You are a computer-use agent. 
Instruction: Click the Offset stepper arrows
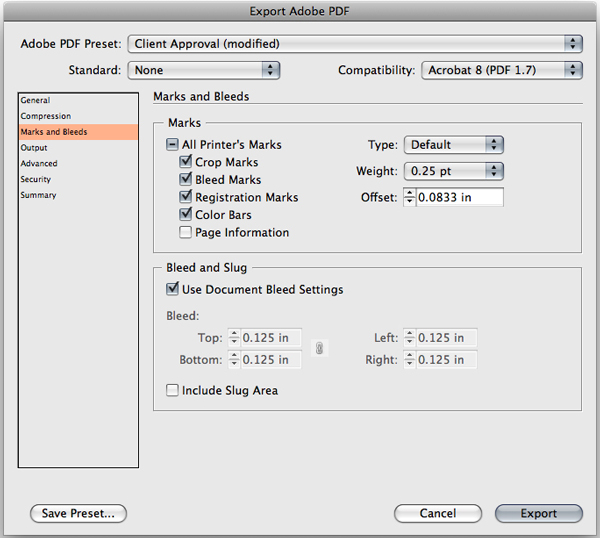tap(409, 197)
